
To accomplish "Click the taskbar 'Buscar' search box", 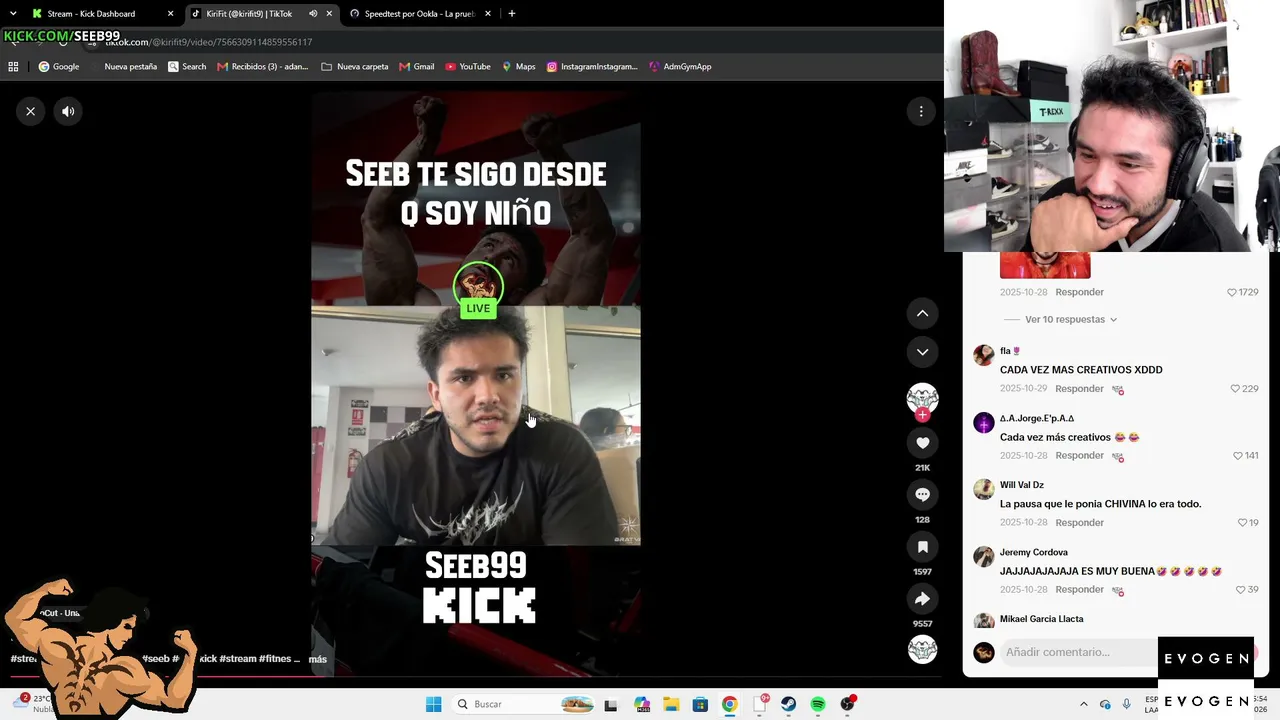I will pyautogui.click(x=526, y=704).
